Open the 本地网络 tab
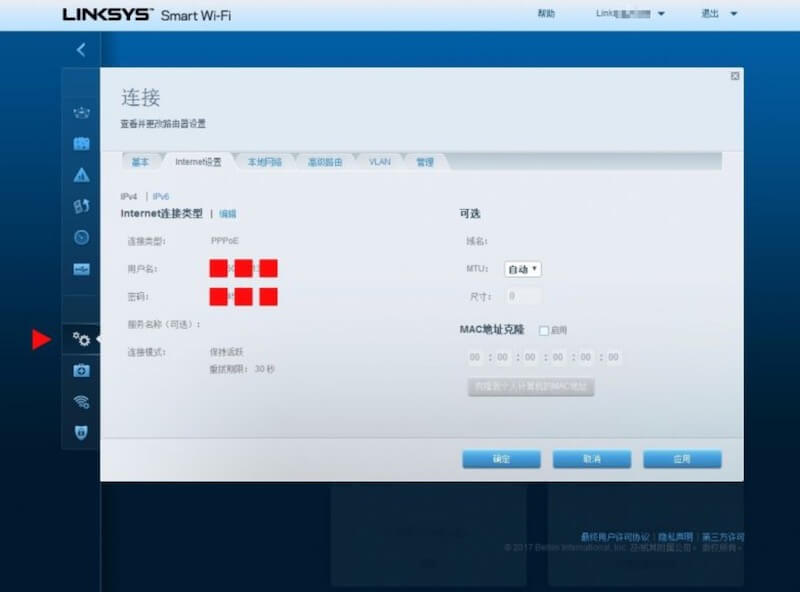The height and width of the screenshot is (592, 800). [x=266, y=160]
